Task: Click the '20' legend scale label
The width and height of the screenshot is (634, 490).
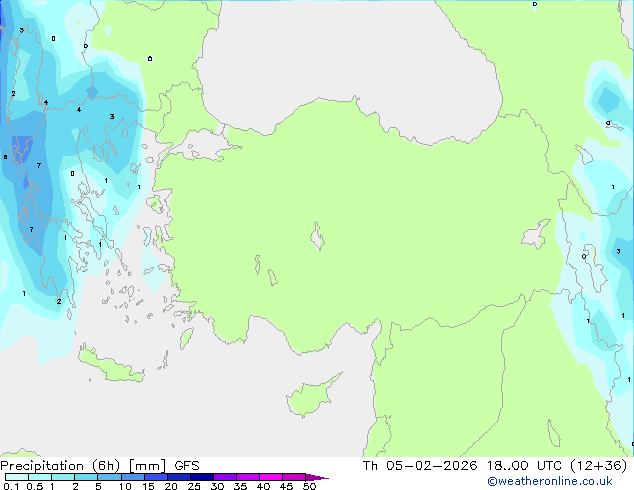Action: [171, 486]
